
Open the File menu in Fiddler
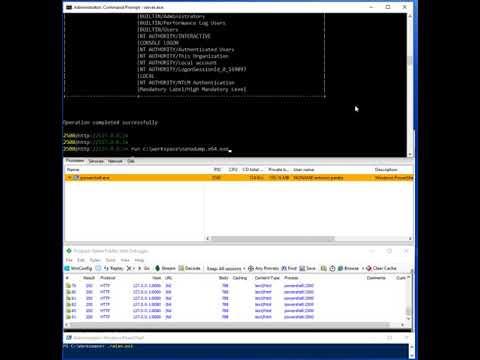pyautogui.click(x=69, y=260)
